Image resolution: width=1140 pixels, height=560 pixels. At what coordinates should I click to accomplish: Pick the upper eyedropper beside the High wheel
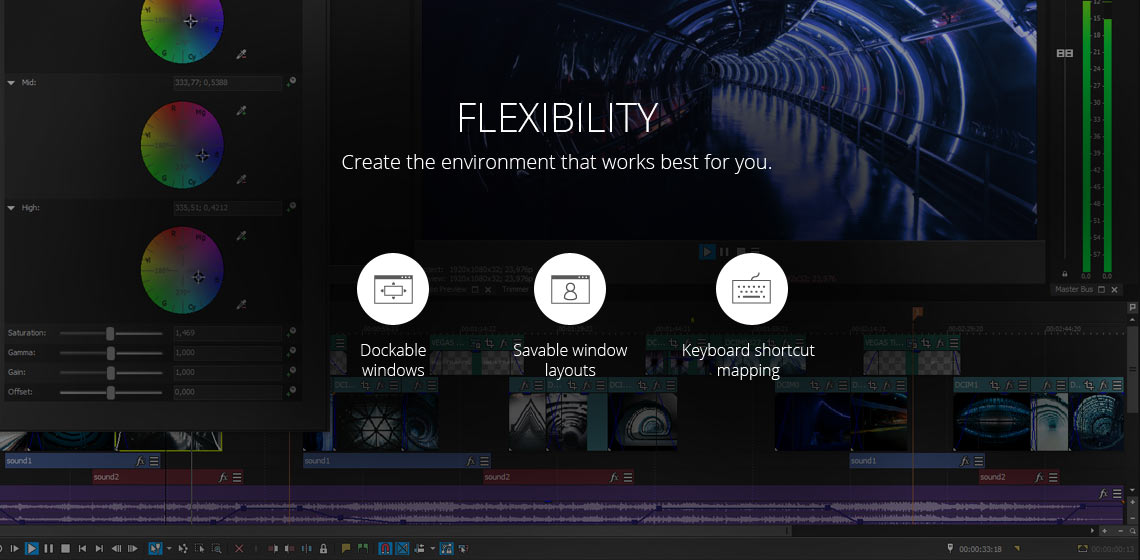(x=241, y=236)
